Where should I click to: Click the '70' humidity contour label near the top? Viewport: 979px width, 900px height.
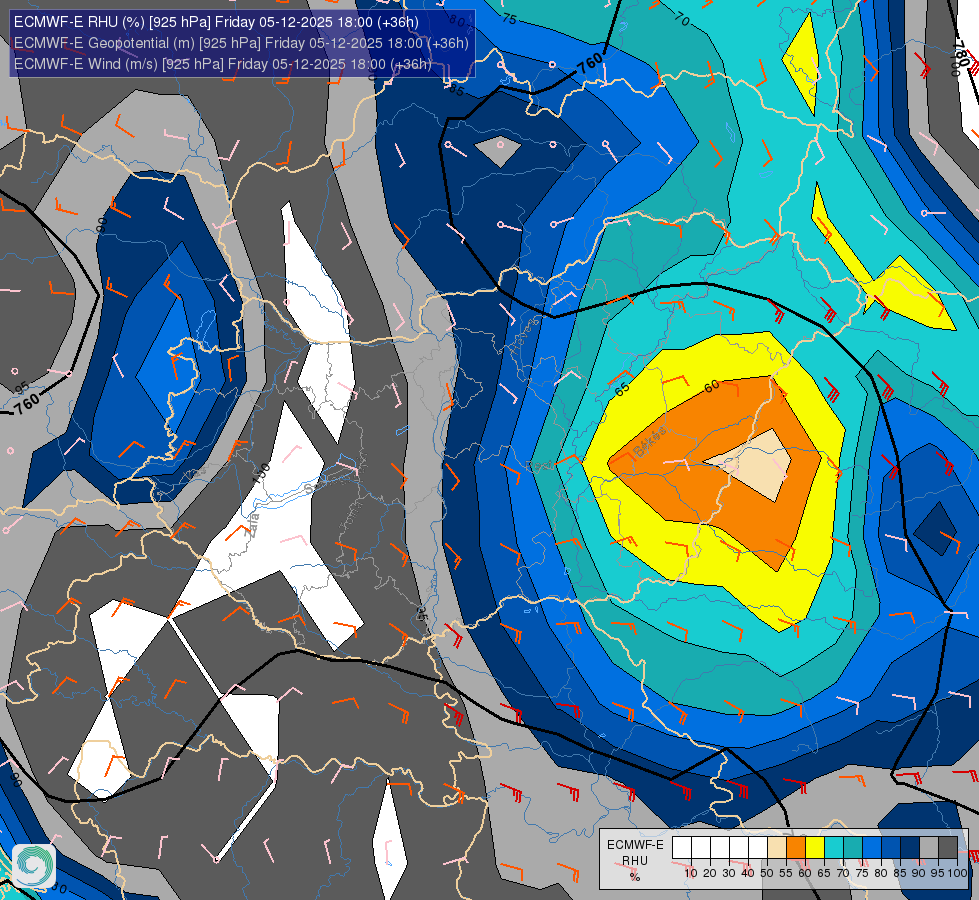[682, 19]
